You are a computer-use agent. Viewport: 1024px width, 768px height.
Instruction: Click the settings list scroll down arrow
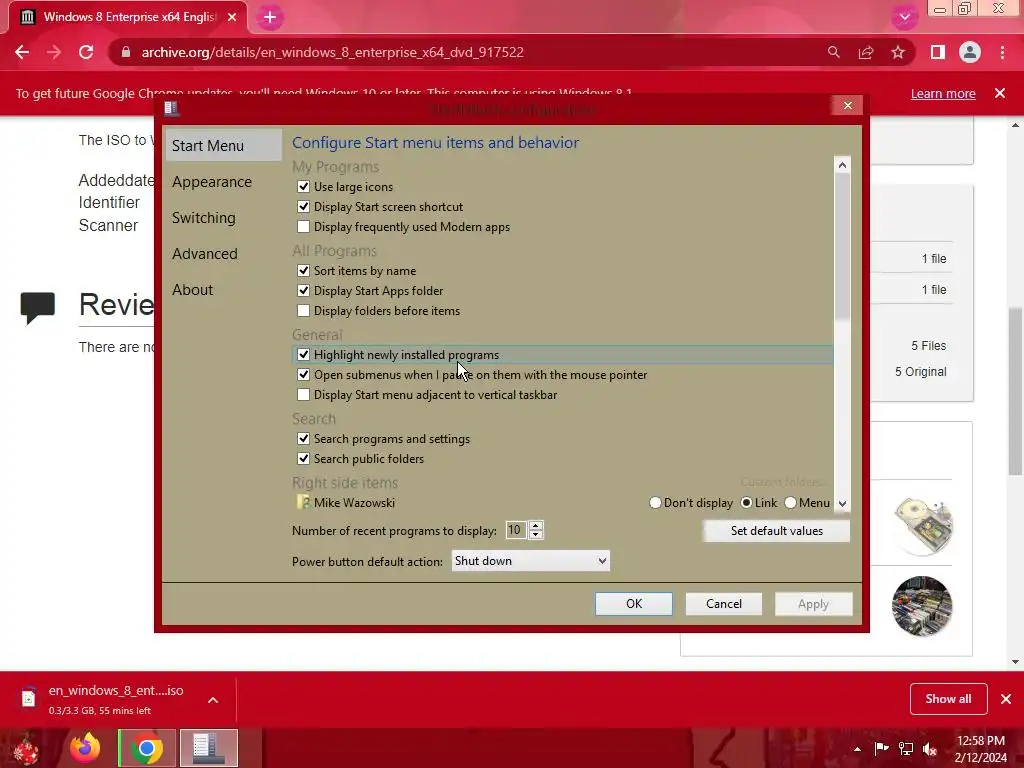tap(842, 504)
